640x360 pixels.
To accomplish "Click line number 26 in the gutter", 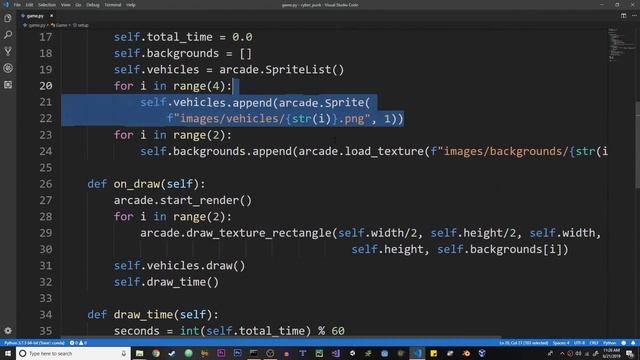I will [x=46, y=184].
